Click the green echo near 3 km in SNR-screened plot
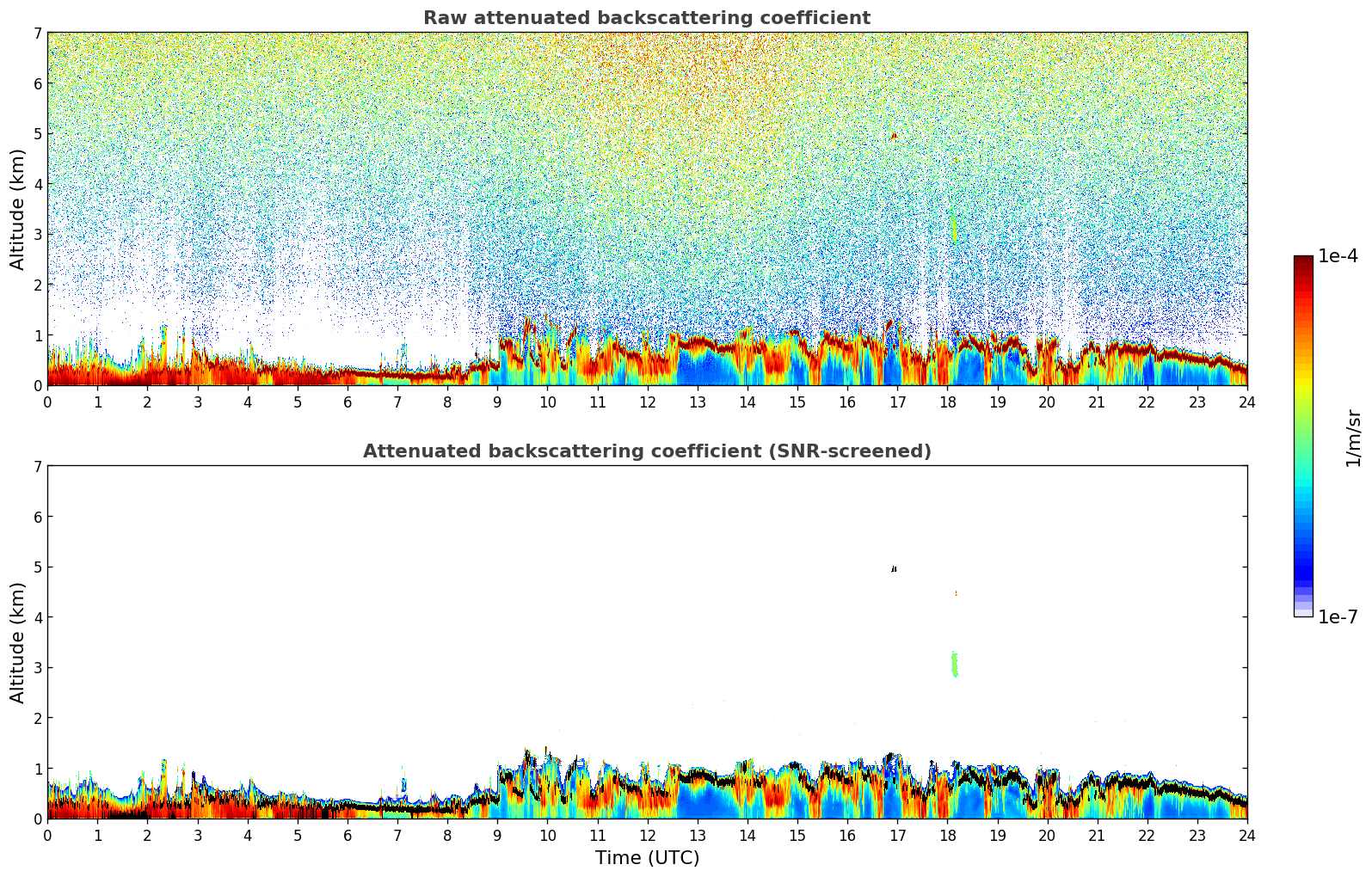 954,664
